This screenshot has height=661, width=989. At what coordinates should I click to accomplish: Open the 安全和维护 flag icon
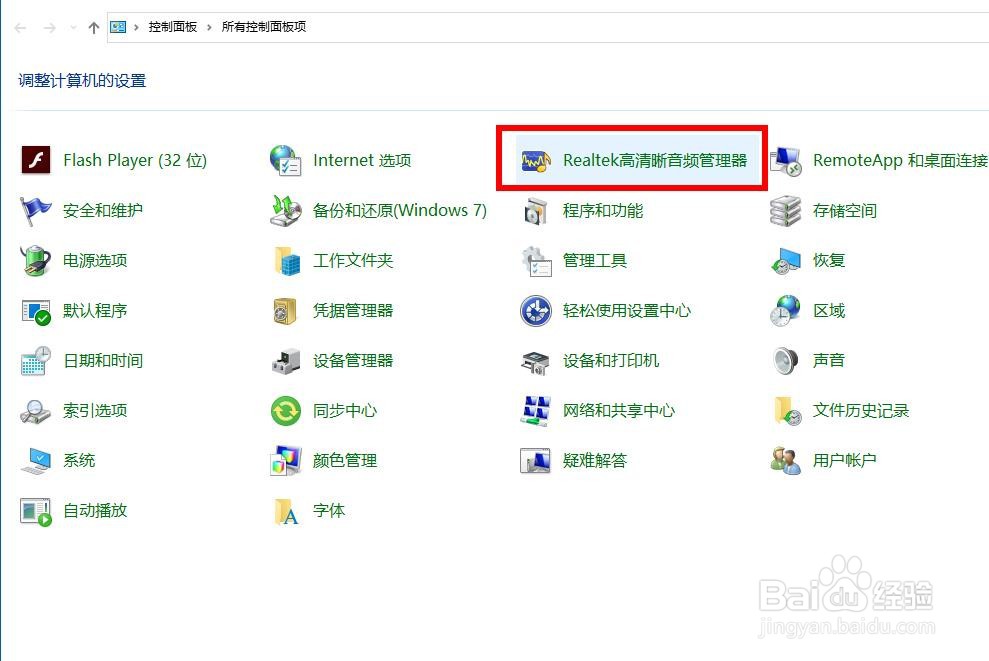click(35, 211)
